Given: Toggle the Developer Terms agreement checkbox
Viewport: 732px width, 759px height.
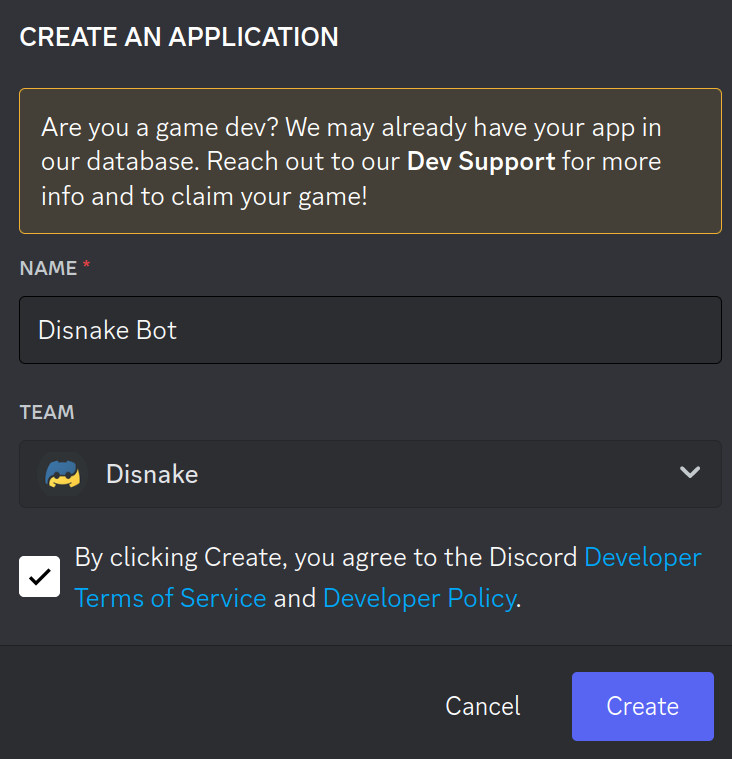Looking at the screenshot, I should tap(40, 577).
